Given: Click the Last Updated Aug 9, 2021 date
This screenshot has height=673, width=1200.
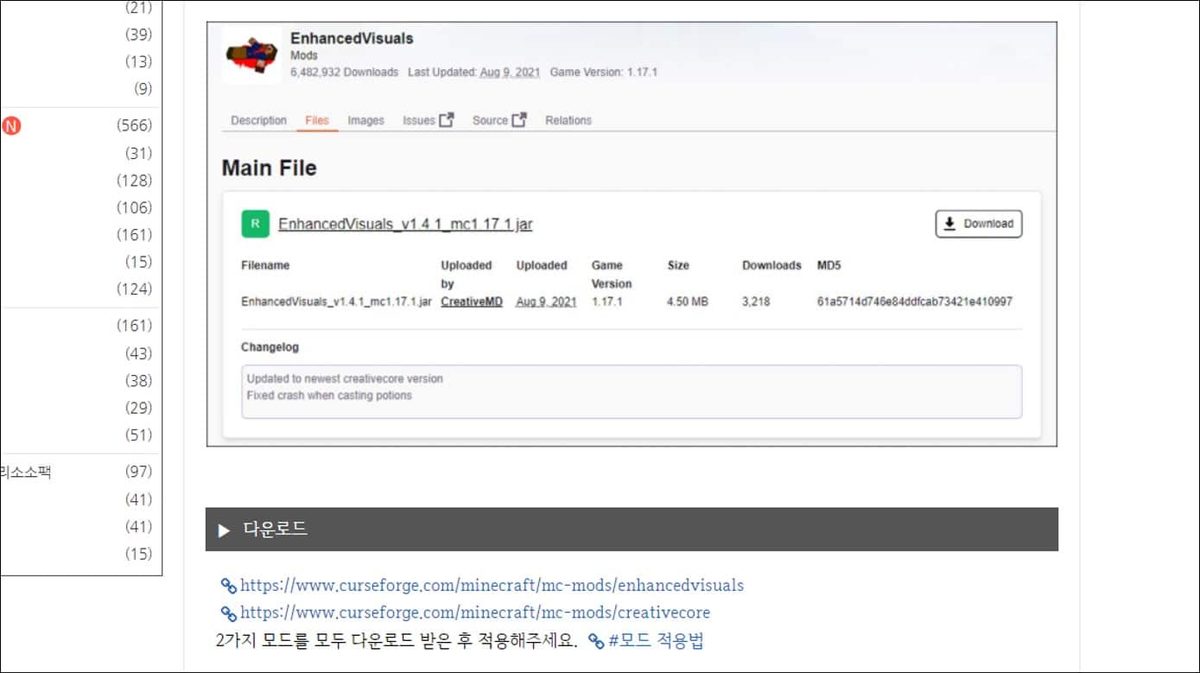Looking at the screenshot, I should click(509, 72).
